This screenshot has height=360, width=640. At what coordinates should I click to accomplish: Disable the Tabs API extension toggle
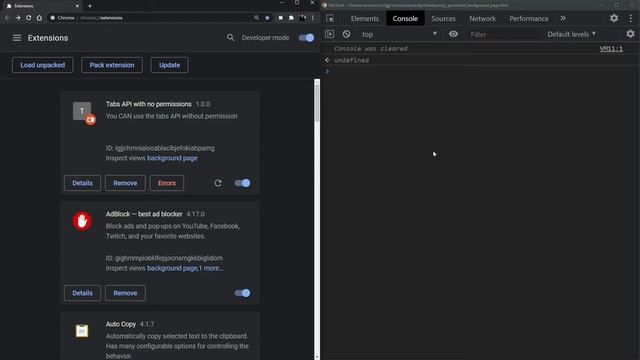click(x=242, y=183)
